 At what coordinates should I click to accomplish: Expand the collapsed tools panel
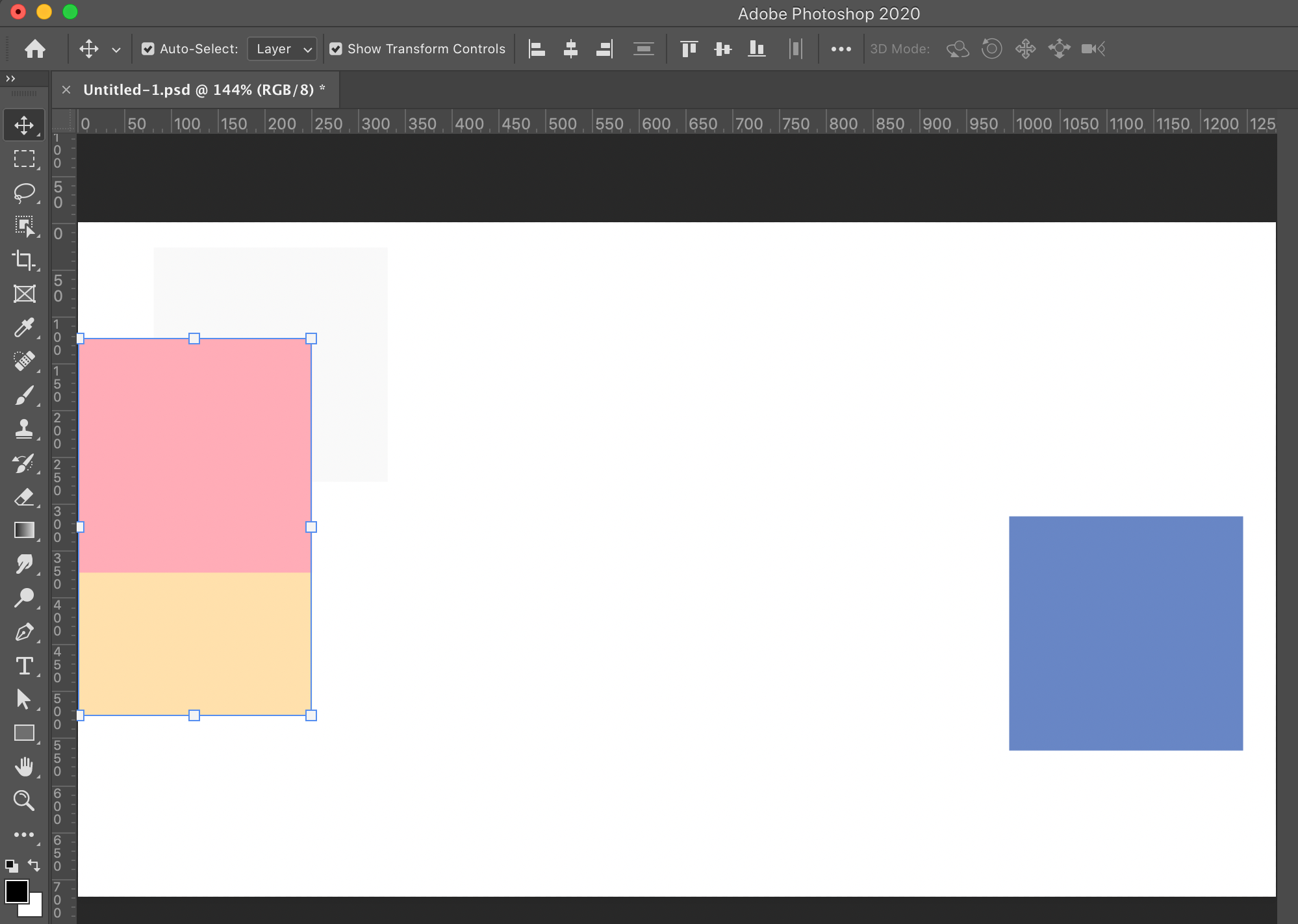(x=10, y=79)
